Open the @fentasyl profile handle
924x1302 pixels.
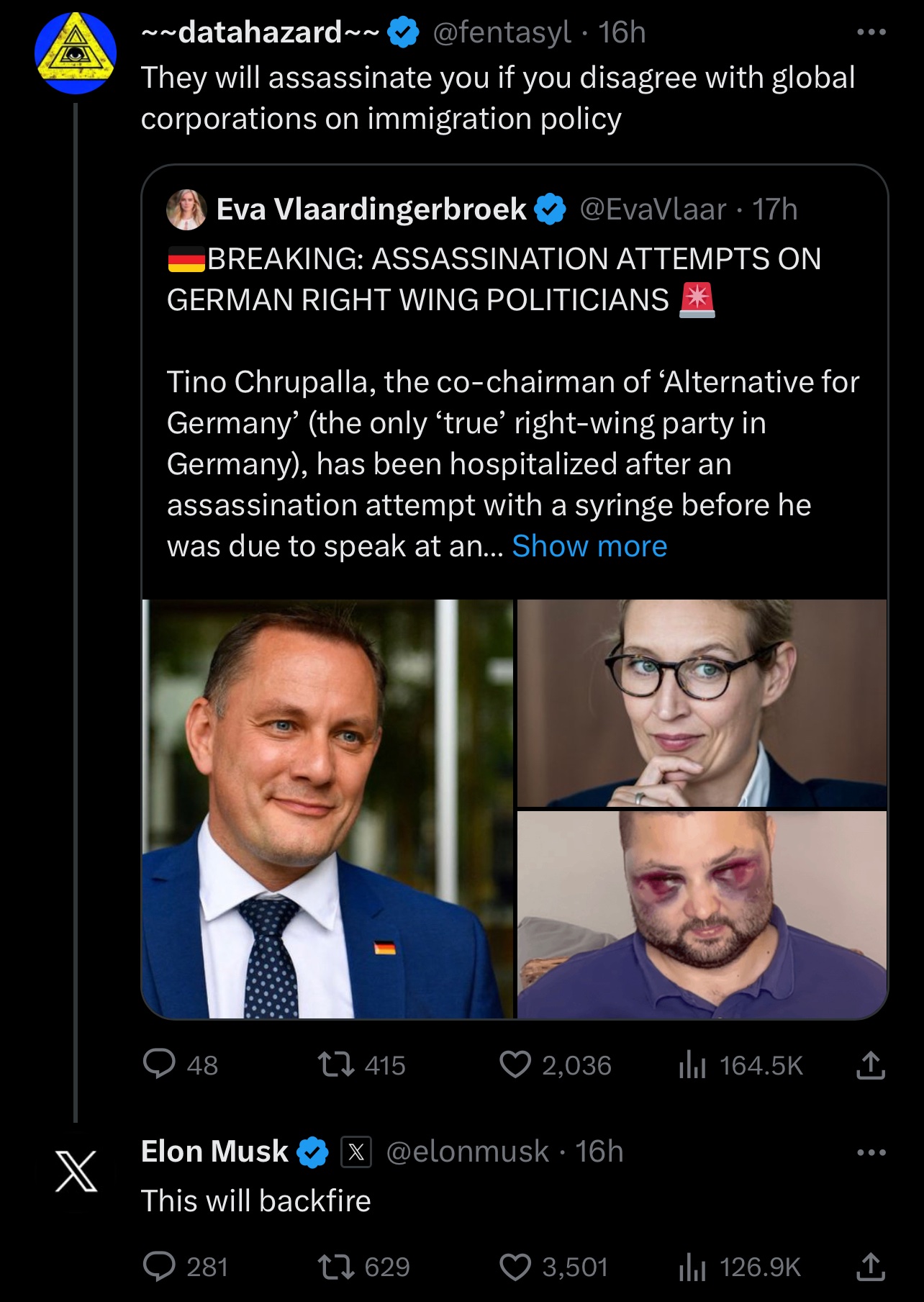[x=502, y=32]
